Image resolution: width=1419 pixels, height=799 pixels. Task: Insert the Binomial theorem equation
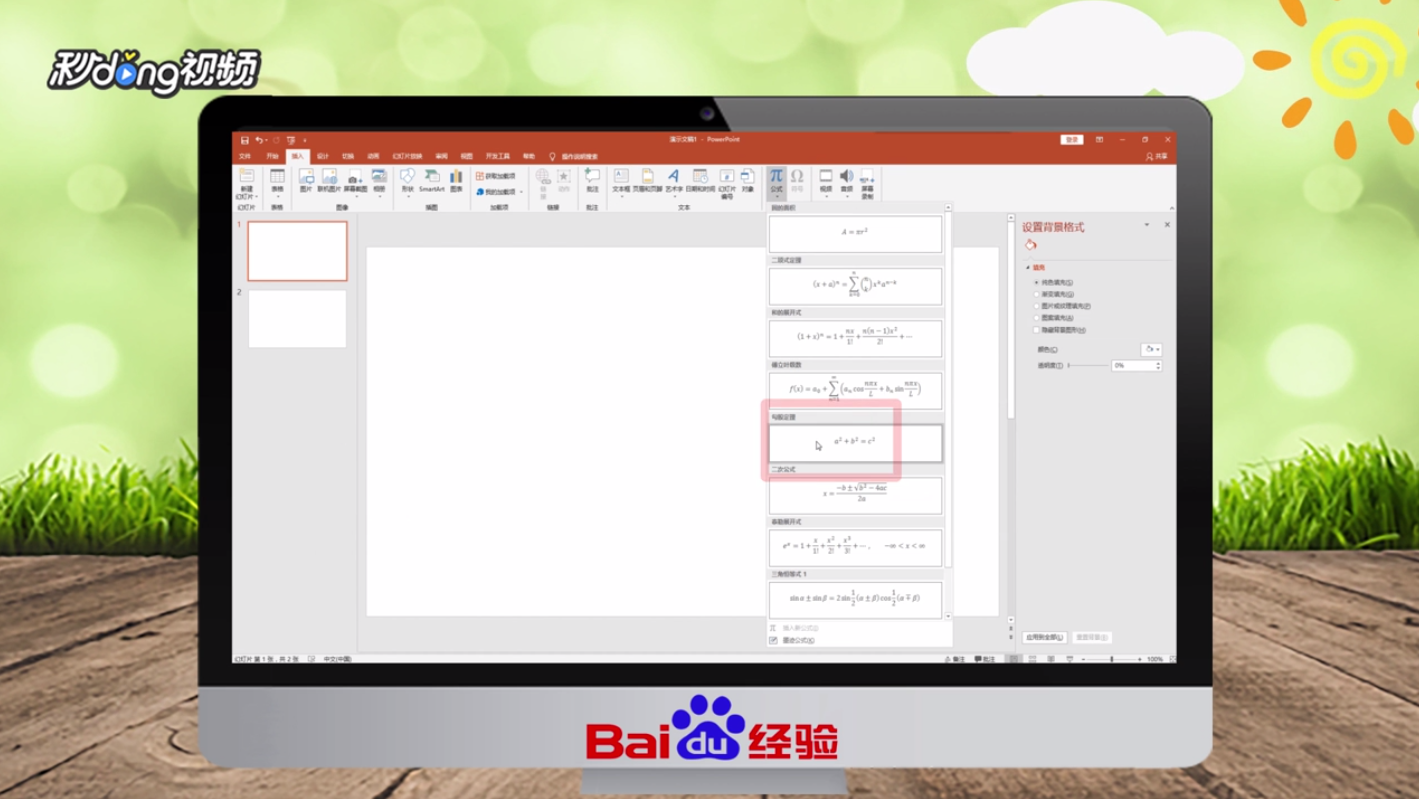coord(855,286)
